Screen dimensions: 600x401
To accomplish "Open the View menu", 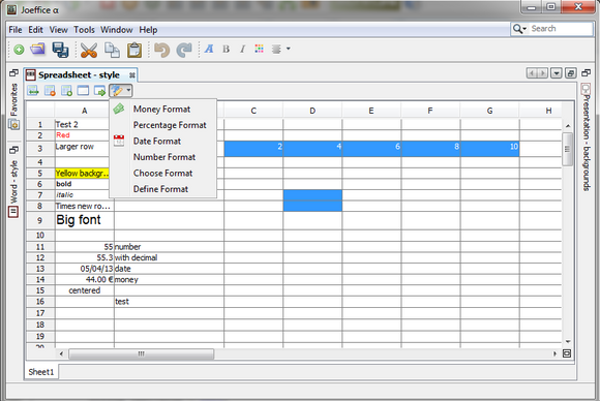I will [59, 30].
